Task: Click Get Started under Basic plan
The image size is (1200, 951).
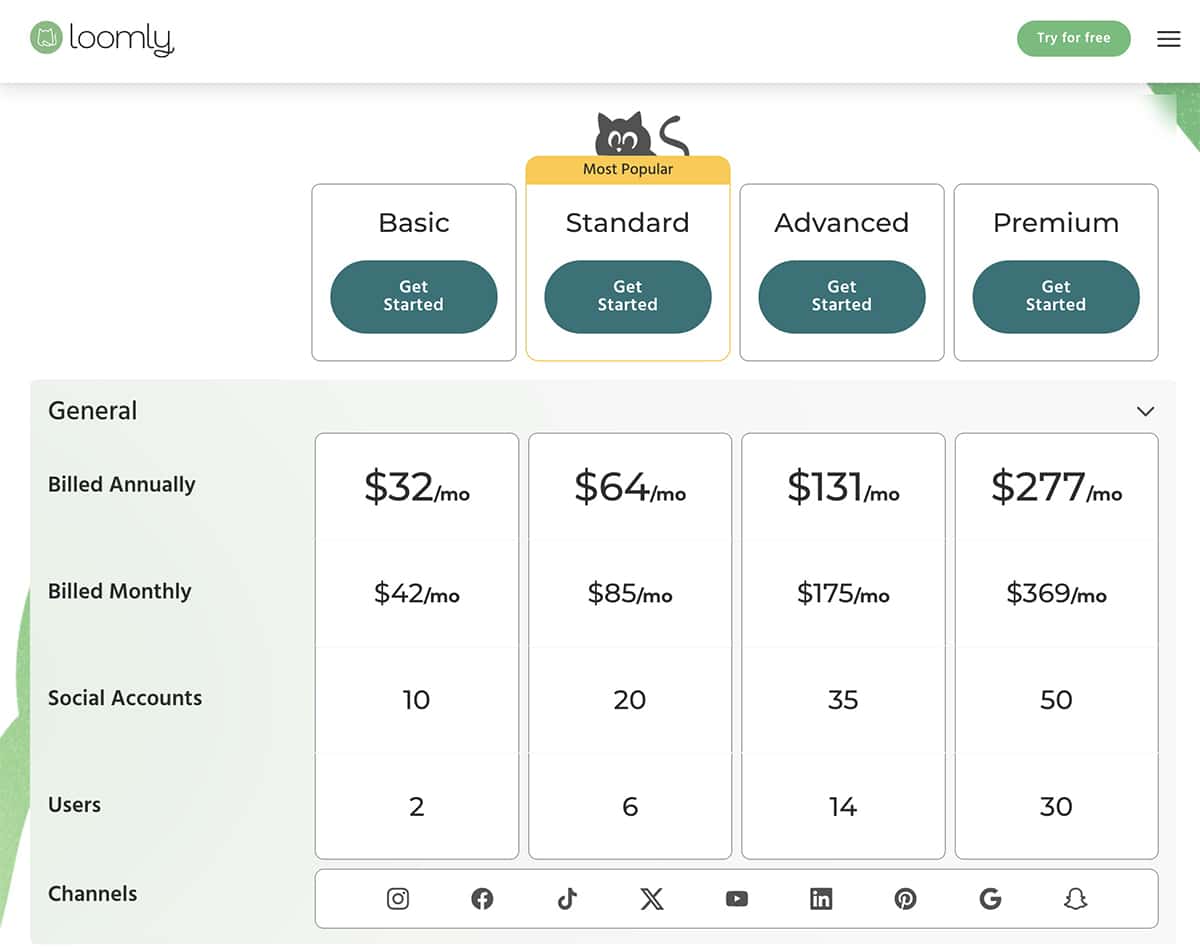Action: pyautogui.click(x=414, y=296)
